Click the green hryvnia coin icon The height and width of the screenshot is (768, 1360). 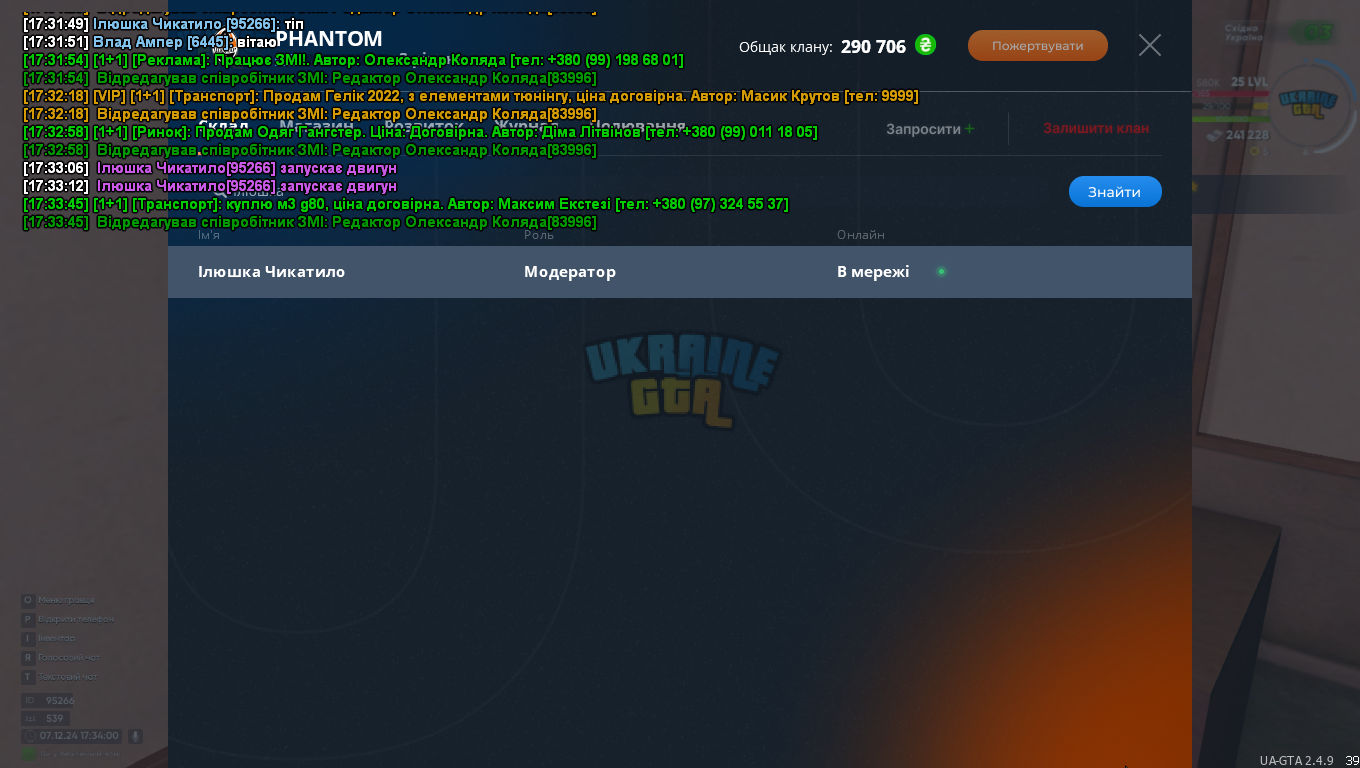(x=925, y=45)
